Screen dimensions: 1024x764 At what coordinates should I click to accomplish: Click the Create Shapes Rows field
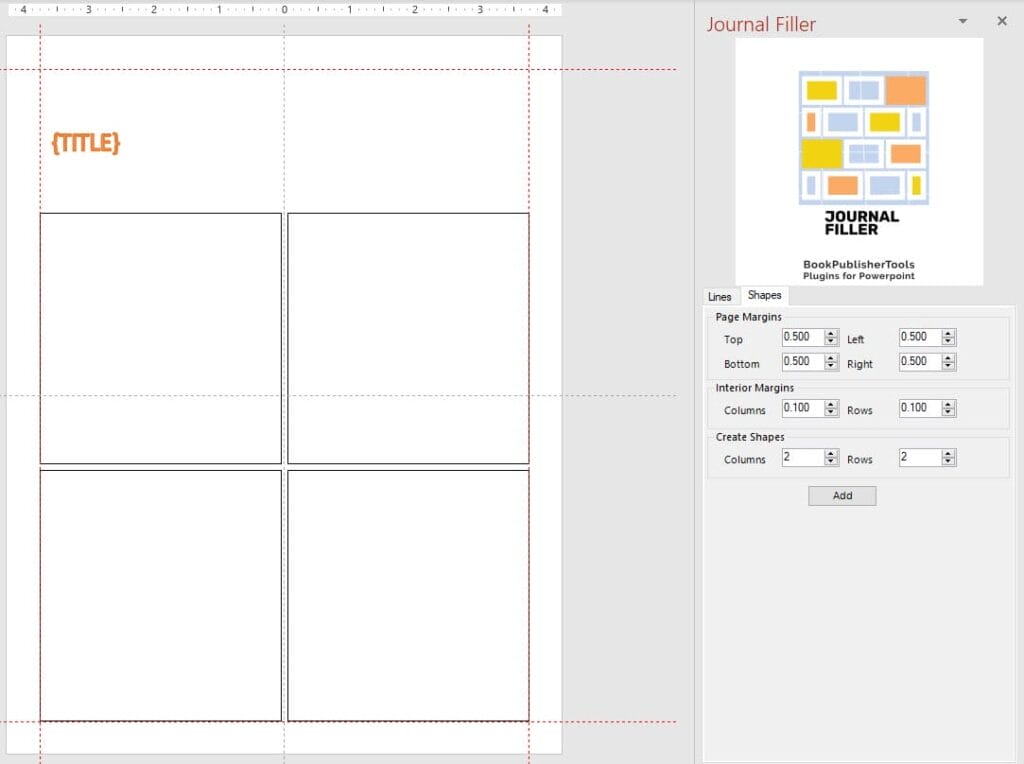point(920,458)
